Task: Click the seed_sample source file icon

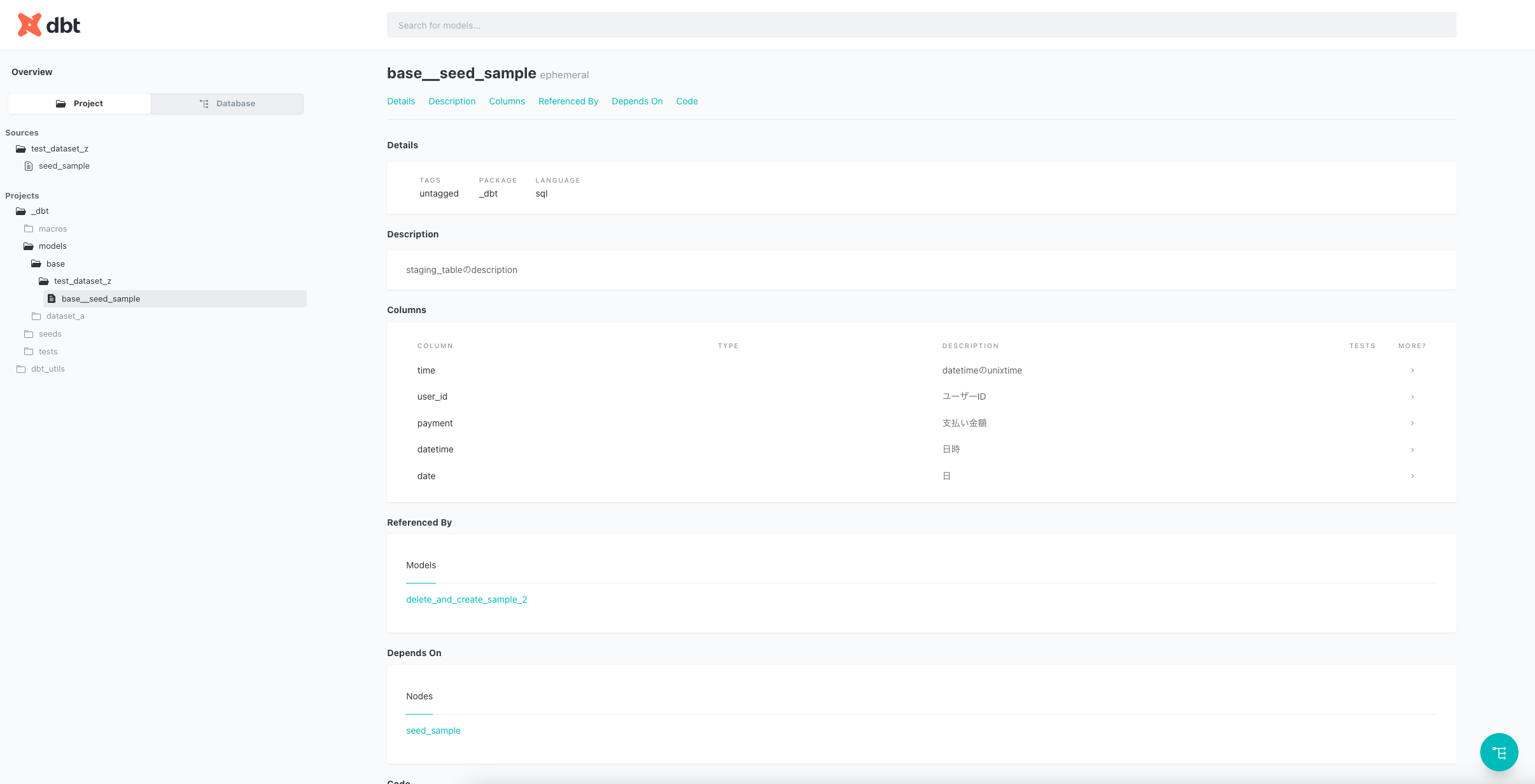Action: 29,165
